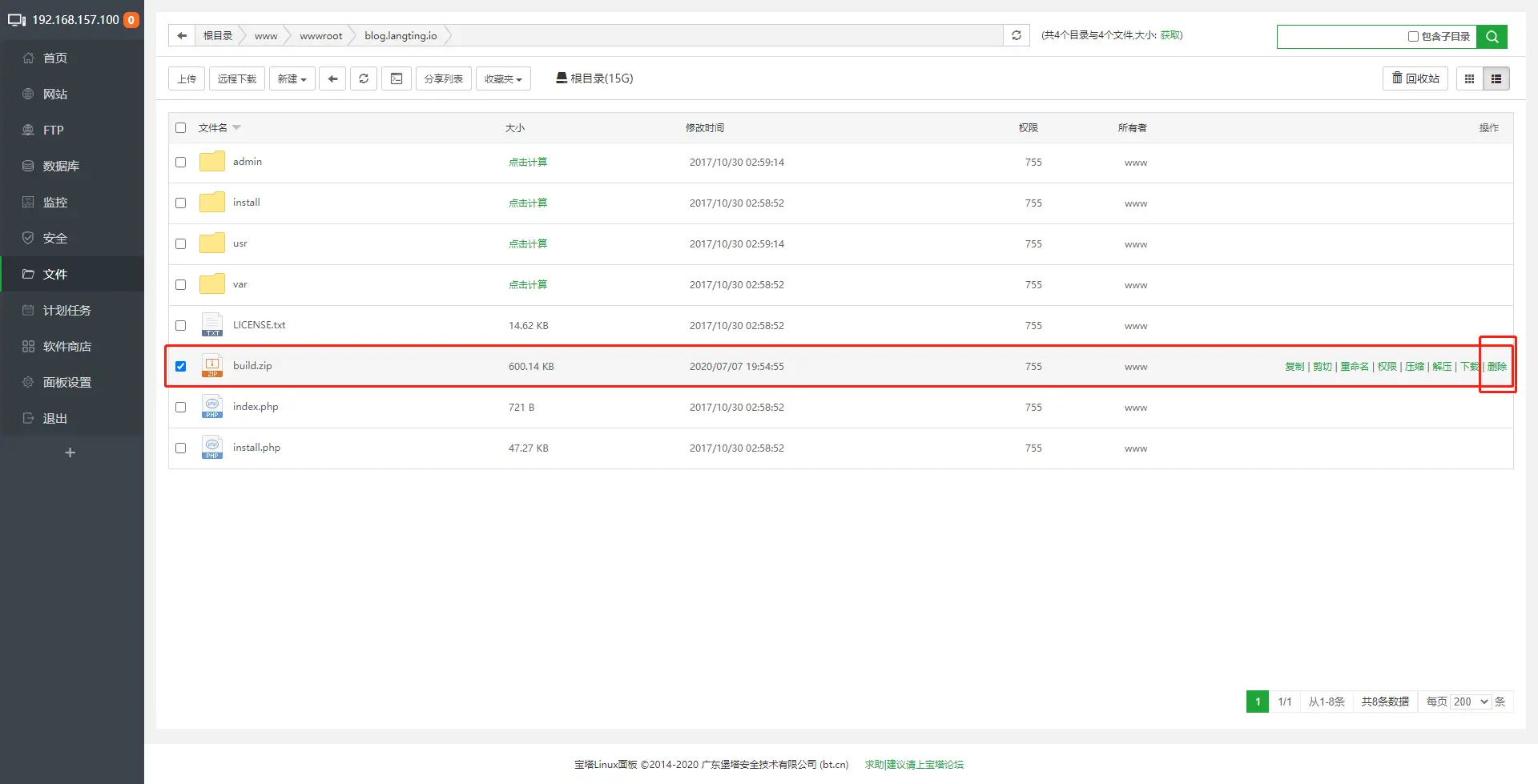This screenshot has height=784, width=1538.
Task: Tick the select-all checkbox in header
Action: coord(181,127)
